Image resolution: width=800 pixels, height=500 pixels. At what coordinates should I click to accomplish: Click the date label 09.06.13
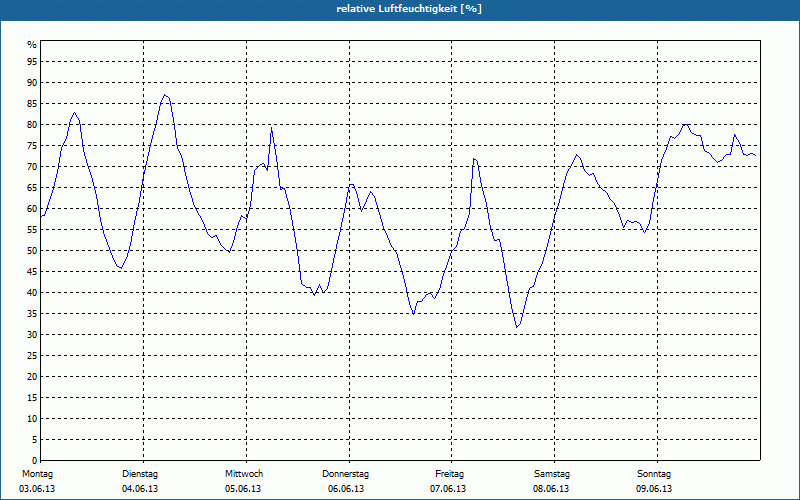654,489
